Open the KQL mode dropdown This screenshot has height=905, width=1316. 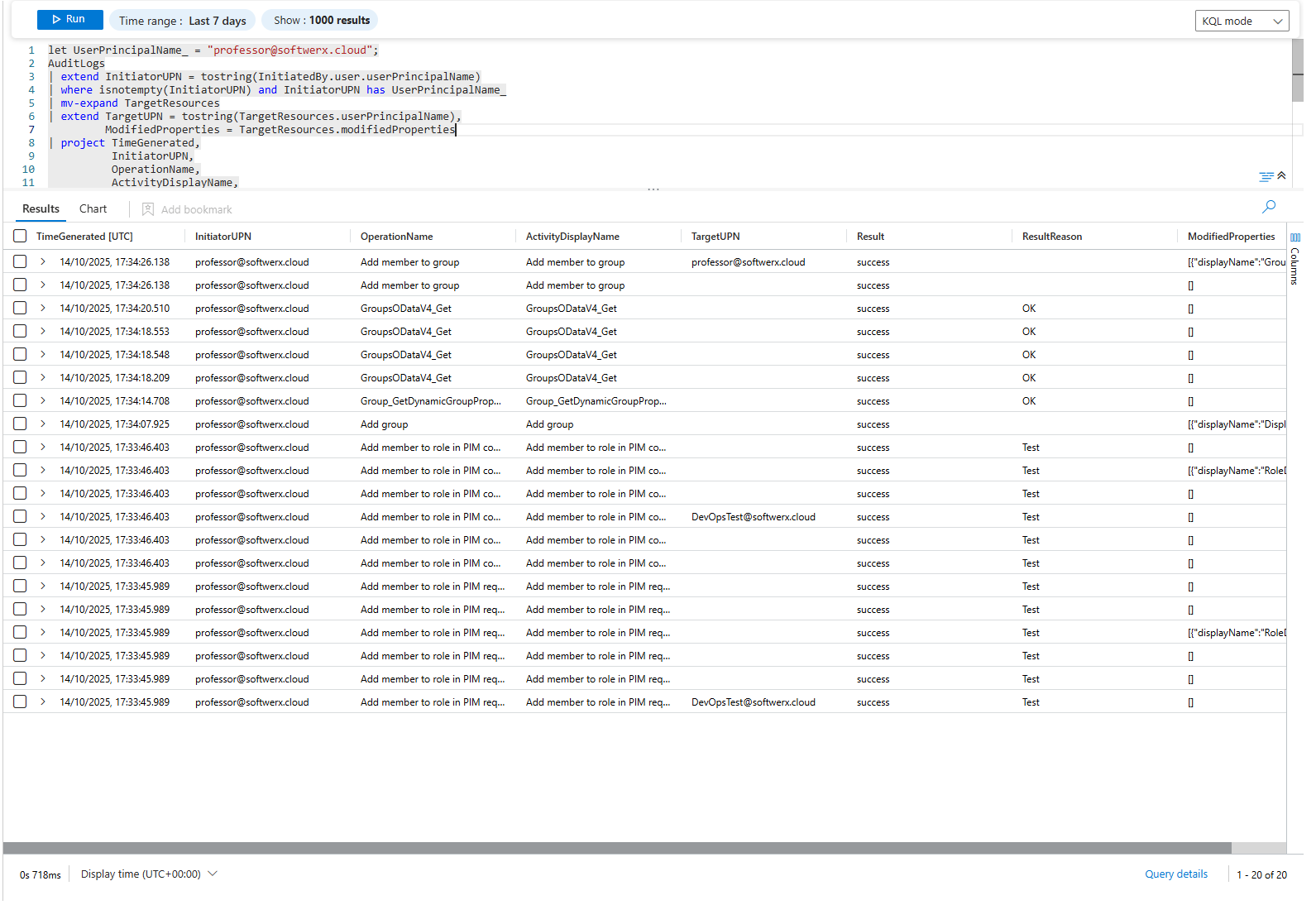pos(1242,22)
